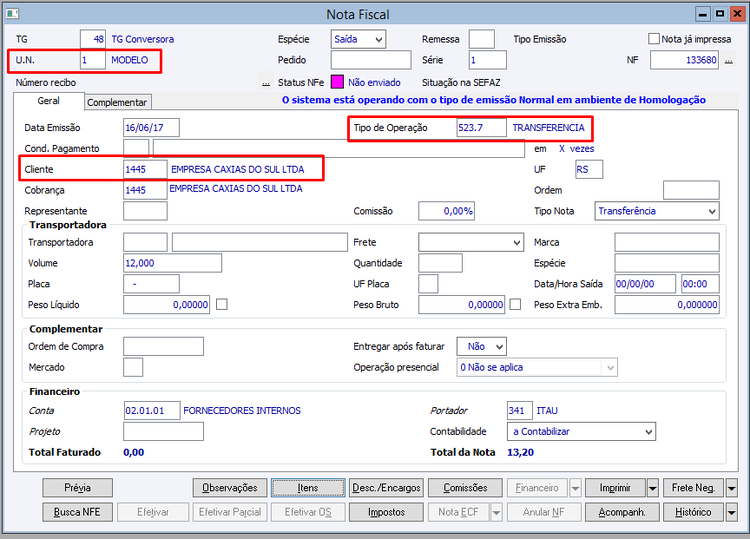Click the Volume input field
The width and height of the screenshot is (750, 539).
click(x=173, y=263)
